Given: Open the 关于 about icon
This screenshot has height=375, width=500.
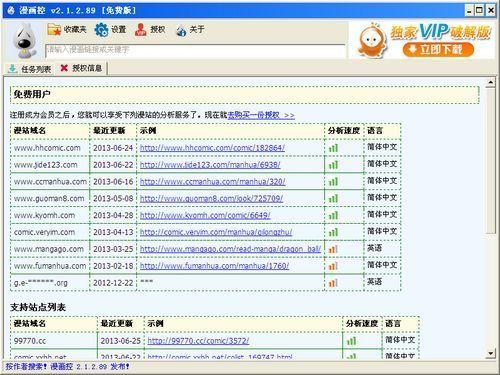Looking at the screenshot, I should (x=181, y=31).
